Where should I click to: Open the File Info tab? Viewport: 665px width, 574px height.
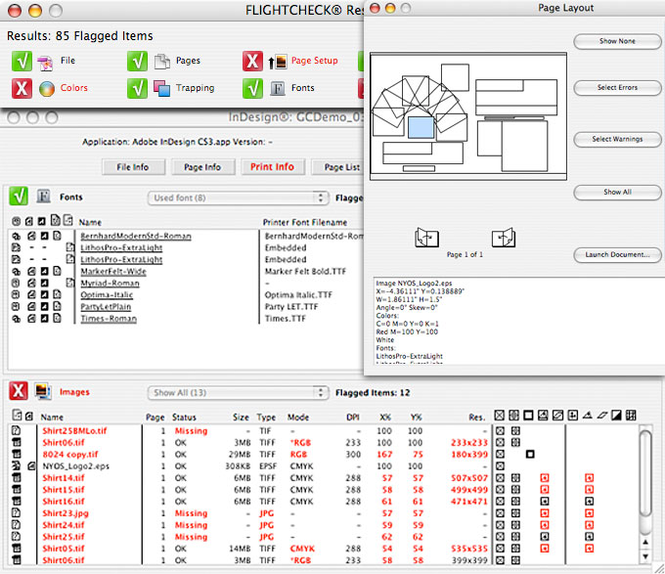133,167
